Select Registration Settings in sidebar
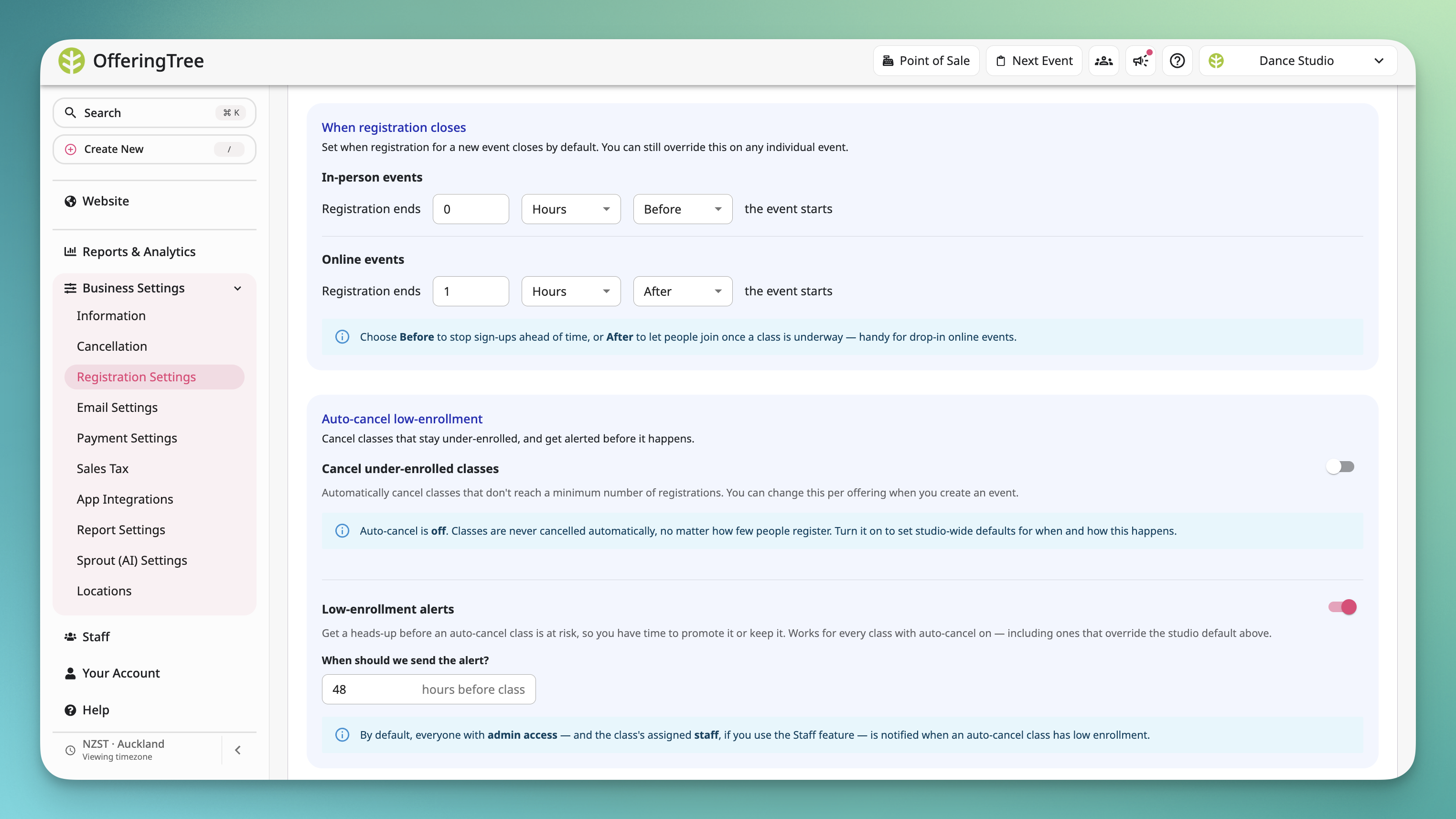Viewport: 1456px width, 819px height. (154, 377)
